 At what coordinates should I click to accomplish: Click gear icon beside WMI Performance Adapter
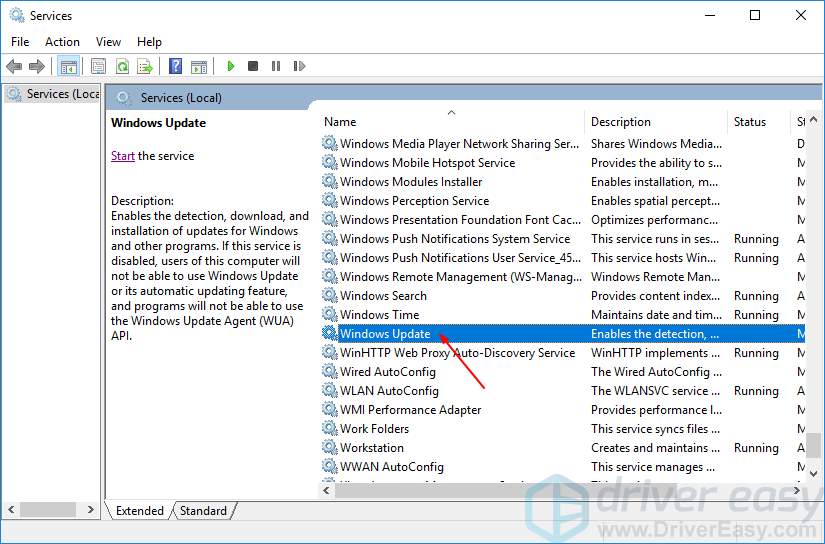point(329,409)
